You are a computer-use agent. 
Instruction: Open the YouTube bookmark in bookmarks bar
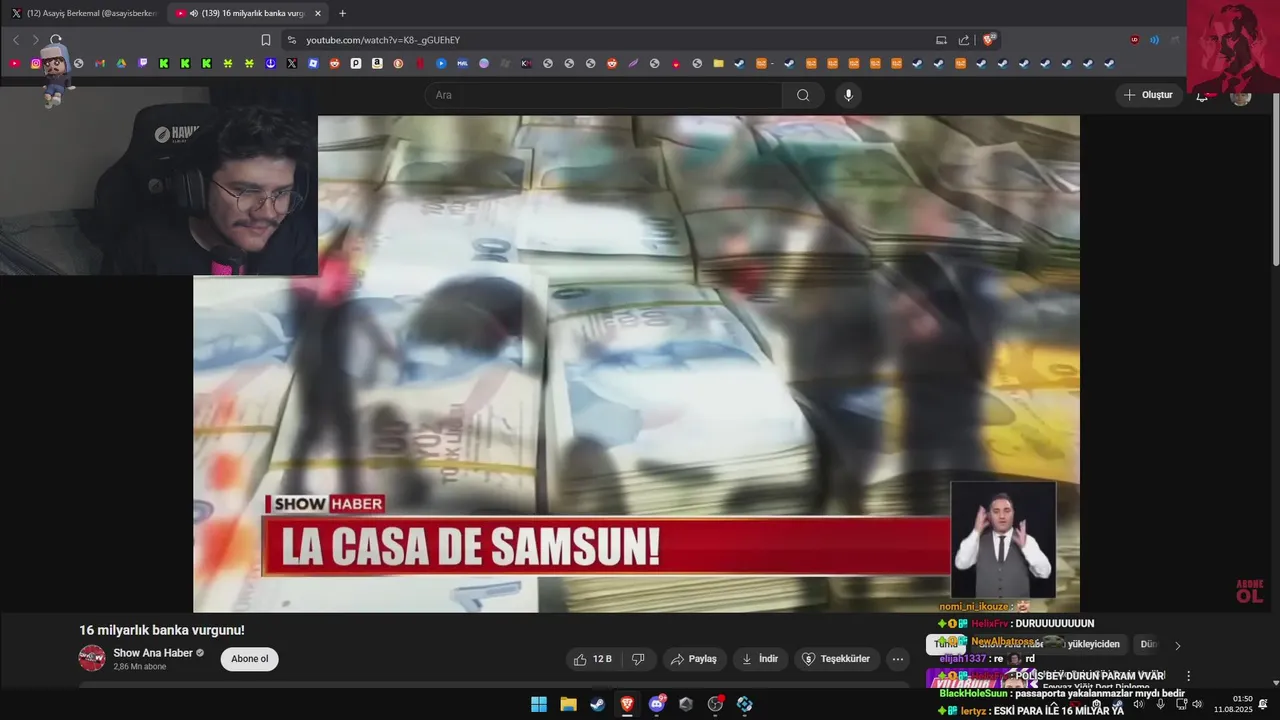point(14,64)
